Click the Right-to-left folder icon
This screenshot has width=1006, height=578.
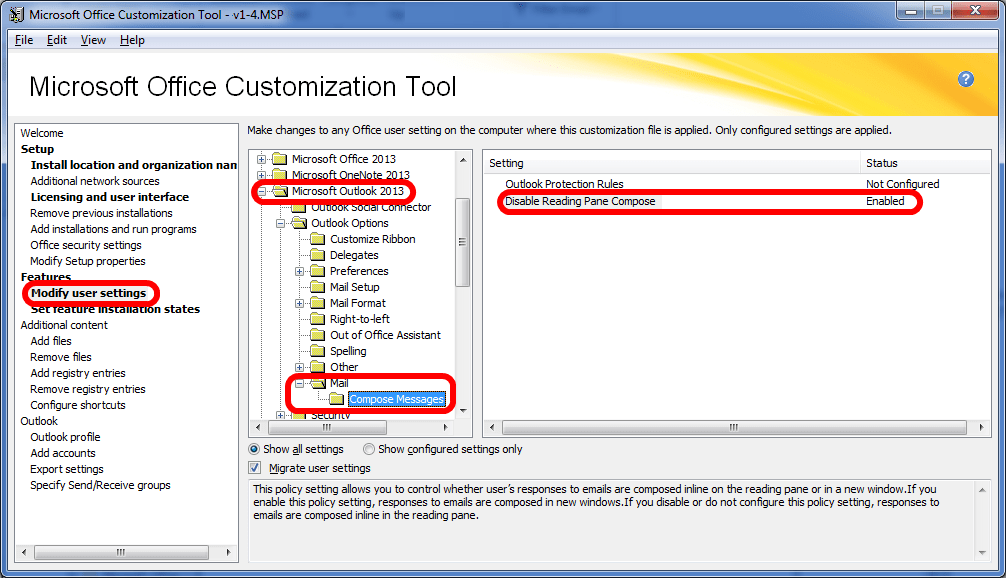[x=318, y=319]
